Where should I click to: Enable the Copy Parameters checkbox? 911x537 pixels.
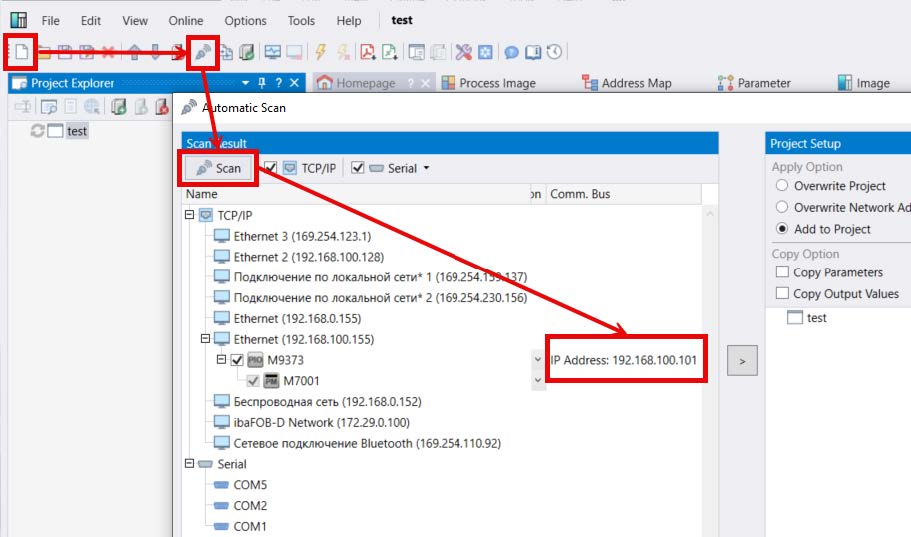point(783,272)
